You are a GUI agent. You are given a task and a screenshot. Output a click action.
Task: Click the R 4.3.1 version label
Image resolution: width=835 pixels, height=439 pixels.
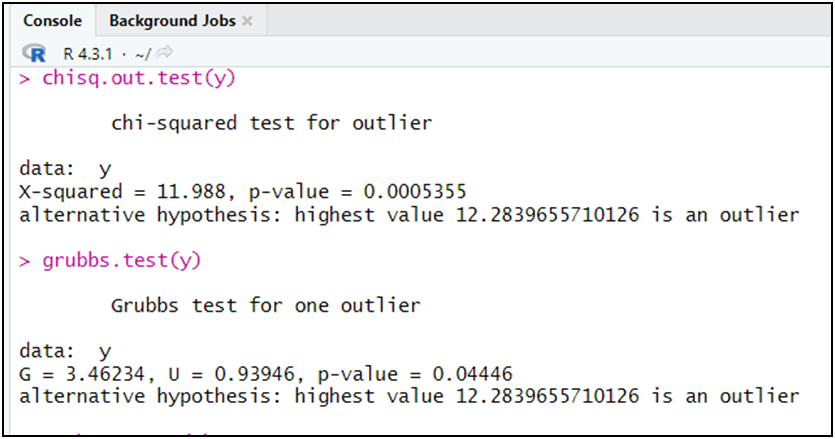pos(87,53)
